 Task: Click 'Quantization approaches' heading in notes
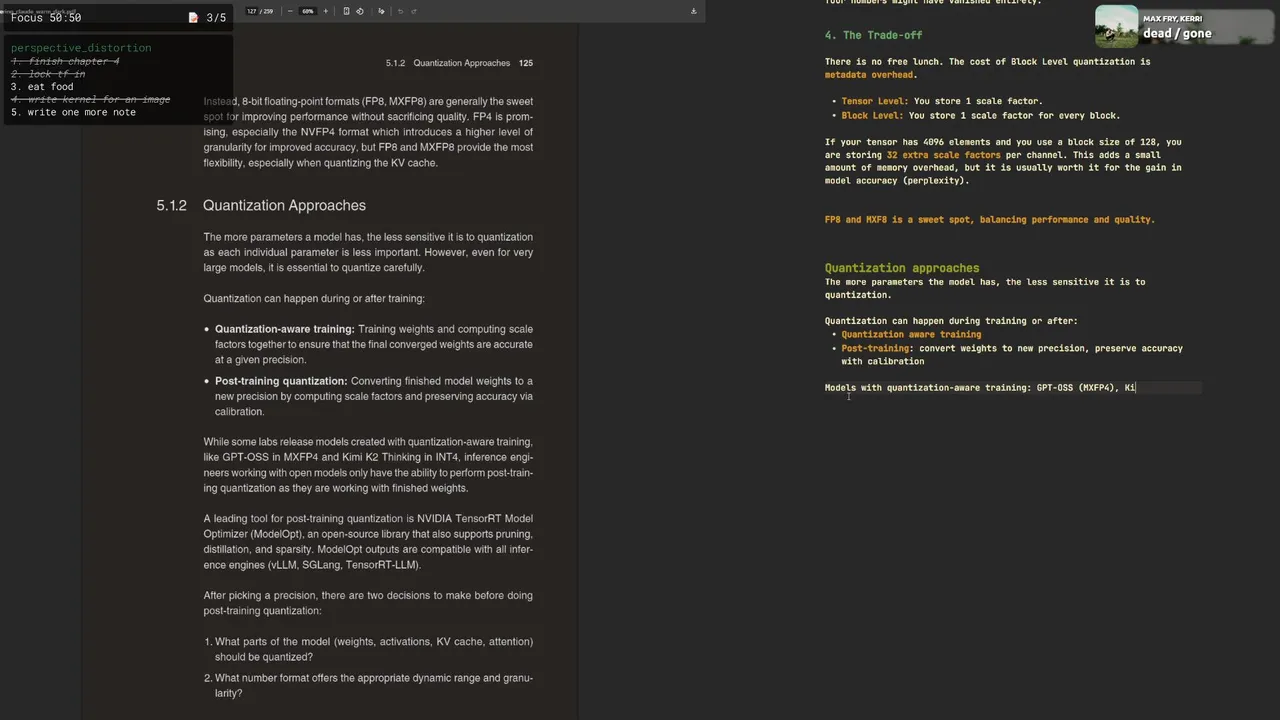click(x=901, y=268)
